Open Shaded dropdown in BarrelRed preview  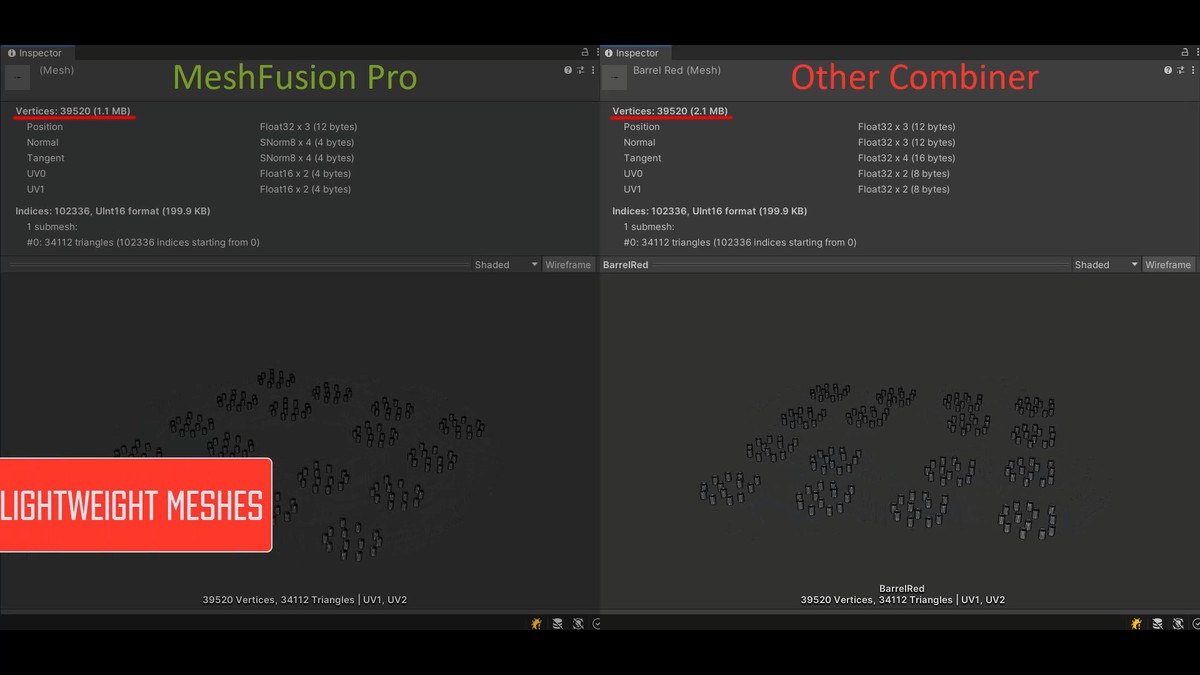1106,265
